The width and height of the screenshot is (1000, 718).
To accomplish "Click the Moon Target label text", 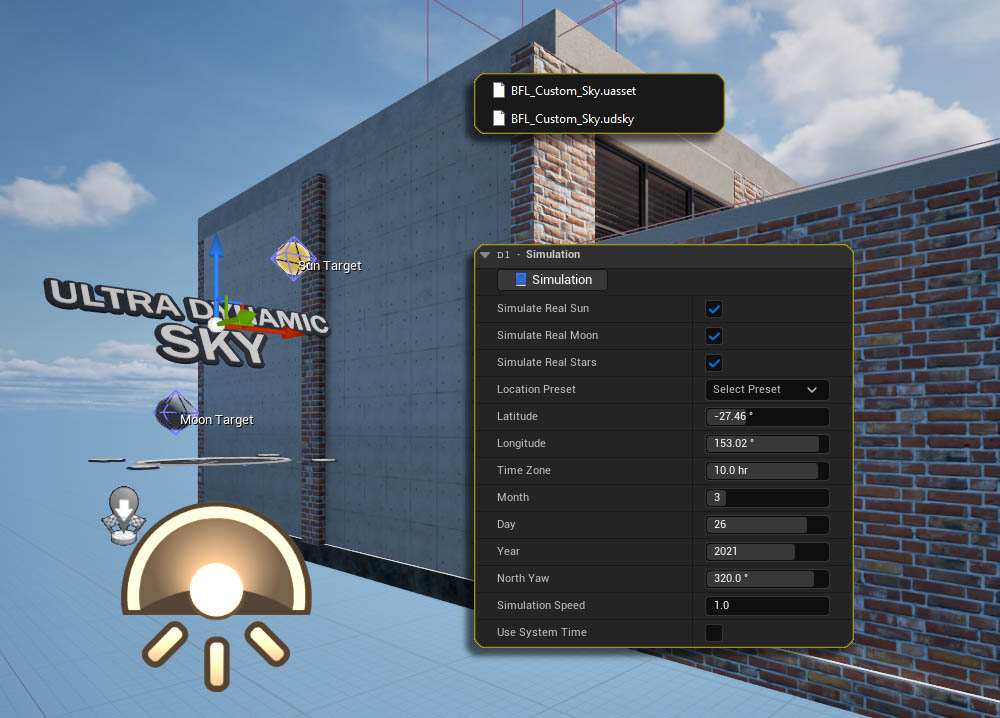I will (216, 420).
